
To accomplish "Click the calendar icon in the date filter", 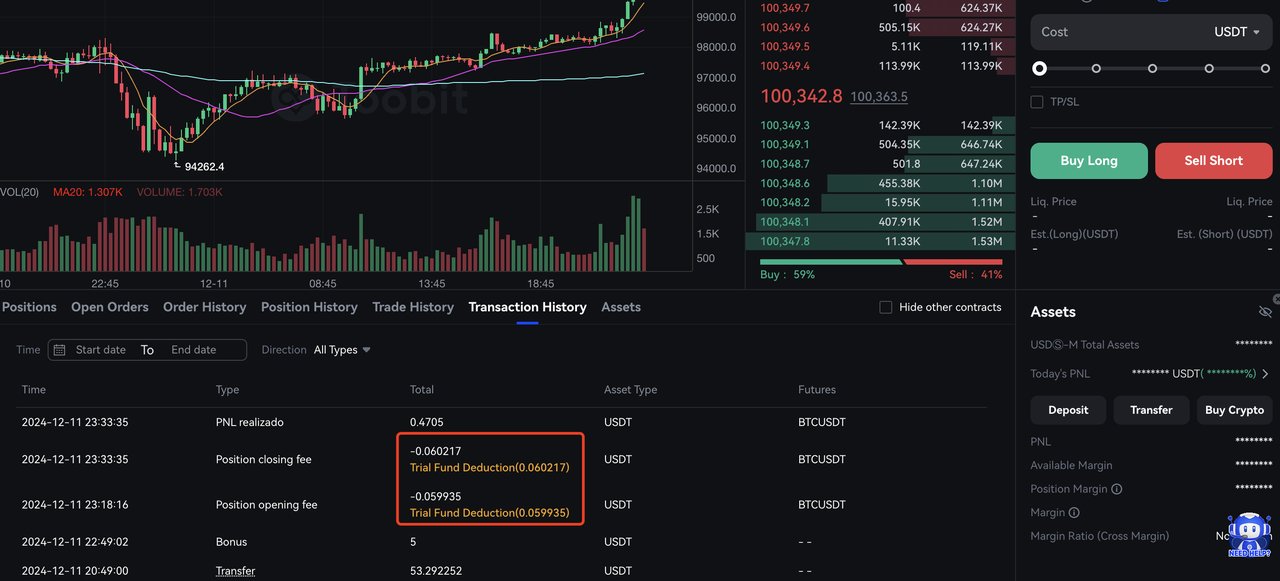I will click(59, 350).
